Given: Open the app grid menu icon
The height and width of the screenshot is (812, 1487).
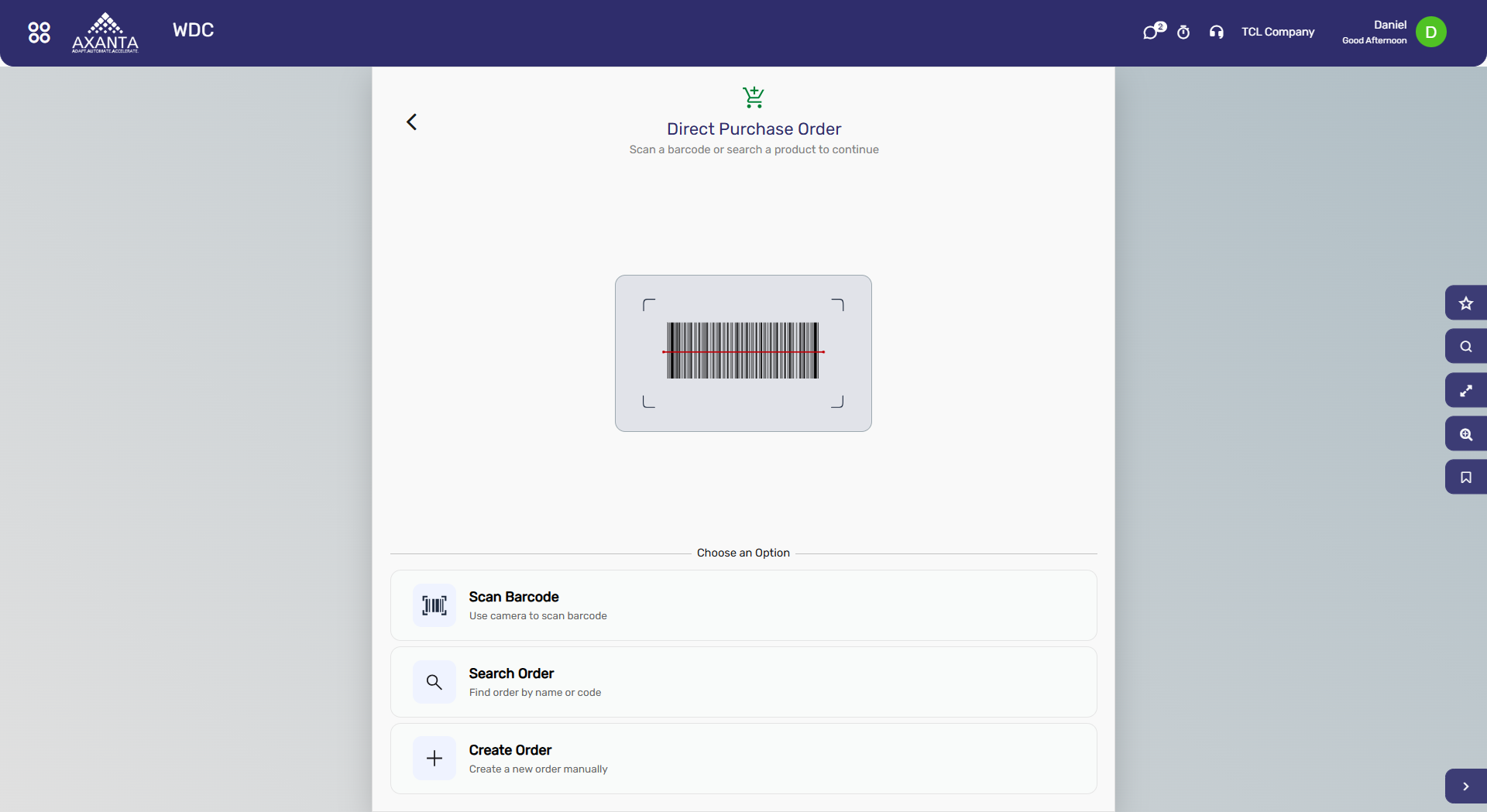Looking at the screenshot, I should click(x=39, y=32).
